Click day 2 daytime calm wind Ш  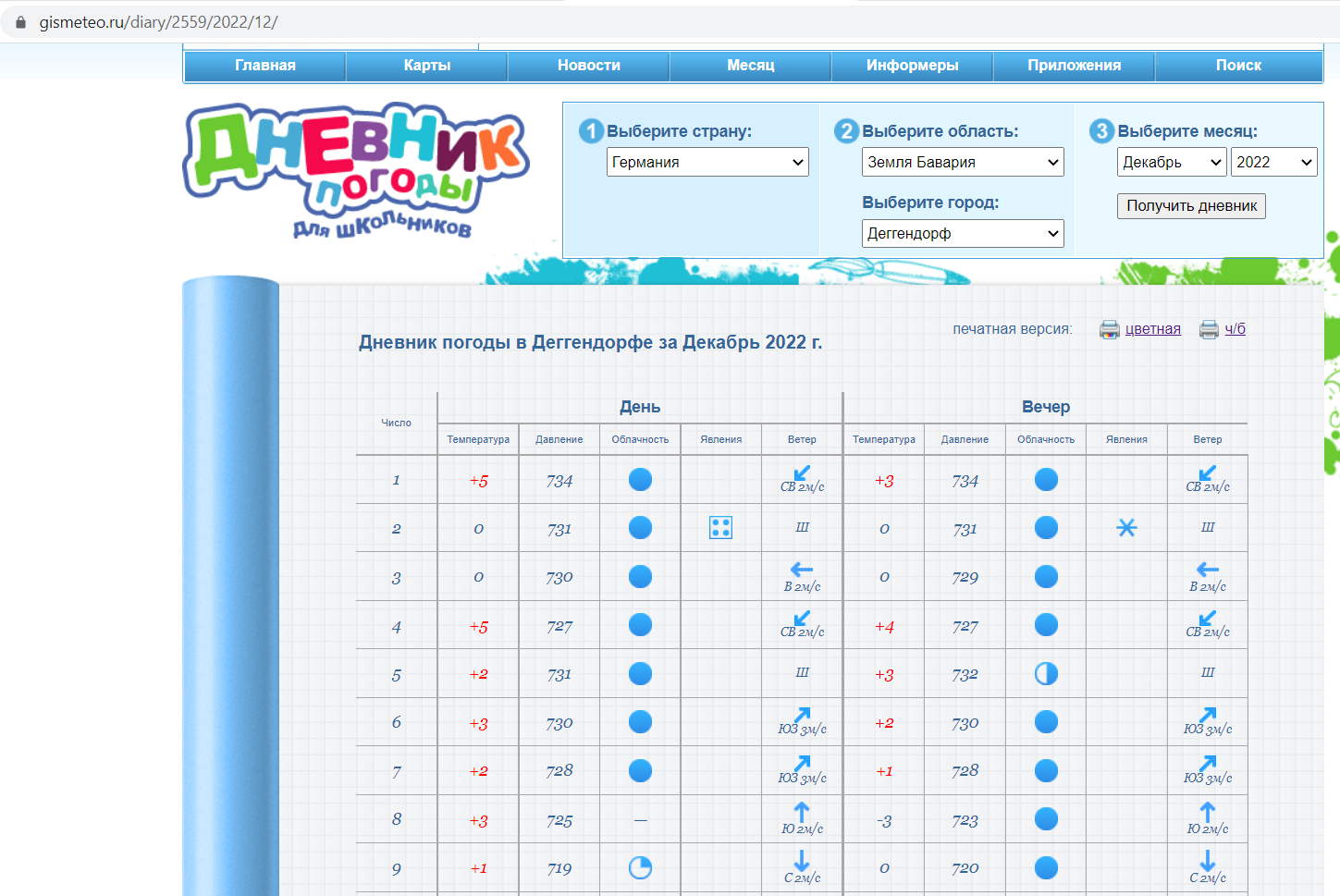(x=802, y=527)
